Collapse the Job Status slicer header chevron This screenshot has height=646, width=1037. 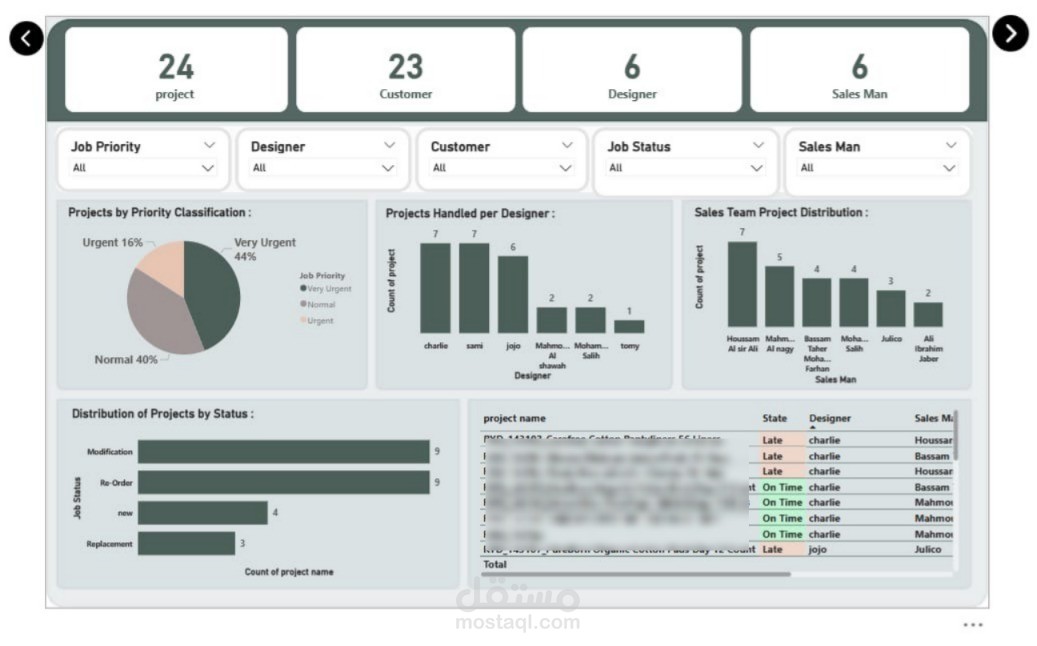click(x=758, y=145)
